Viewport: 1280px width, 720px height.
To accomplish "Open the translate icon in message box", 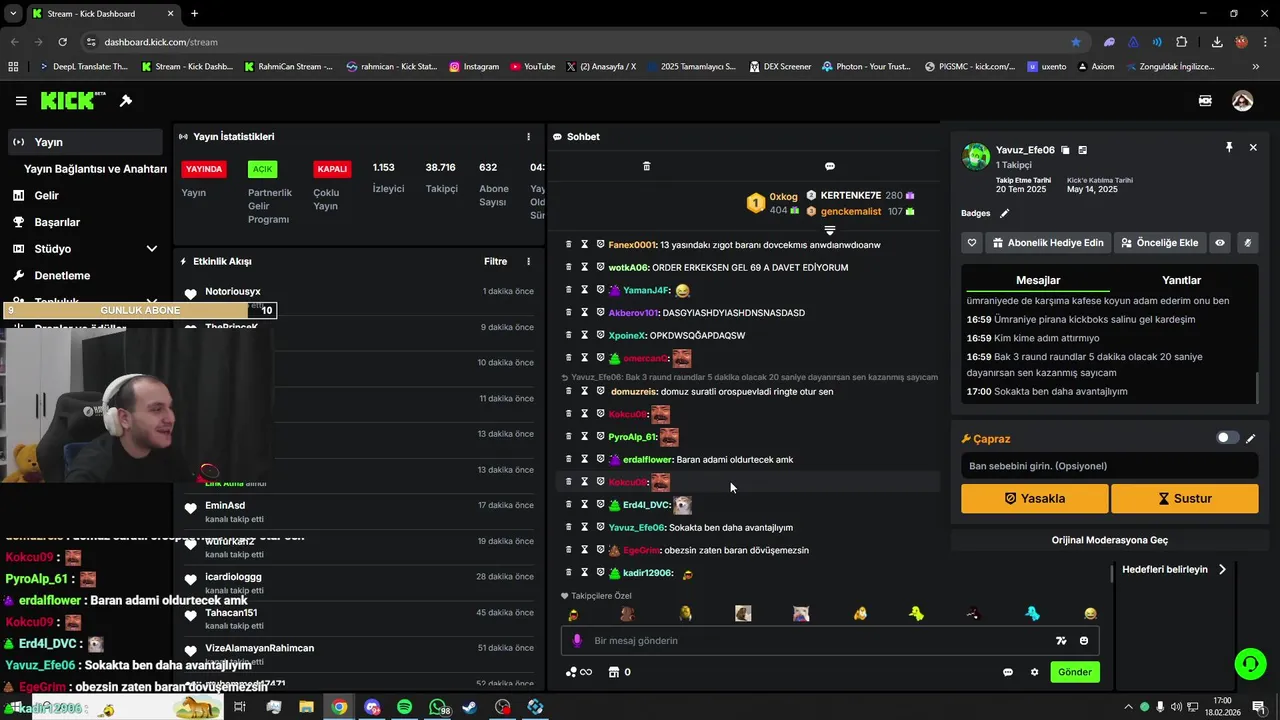I will pos(1061,641).
